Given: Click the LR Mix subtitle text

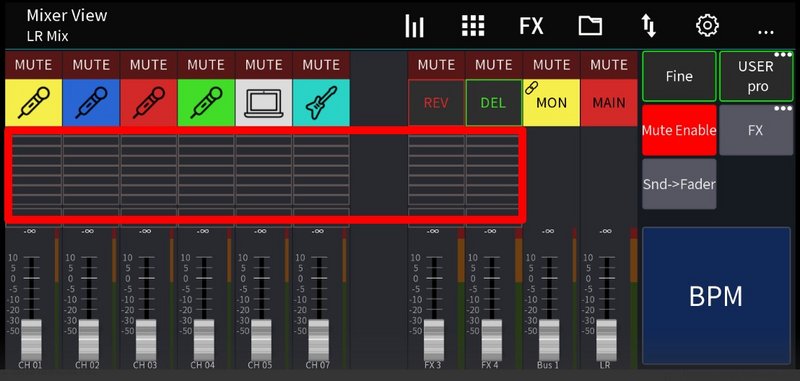Looking at the screenshot, I should (47, 36).
